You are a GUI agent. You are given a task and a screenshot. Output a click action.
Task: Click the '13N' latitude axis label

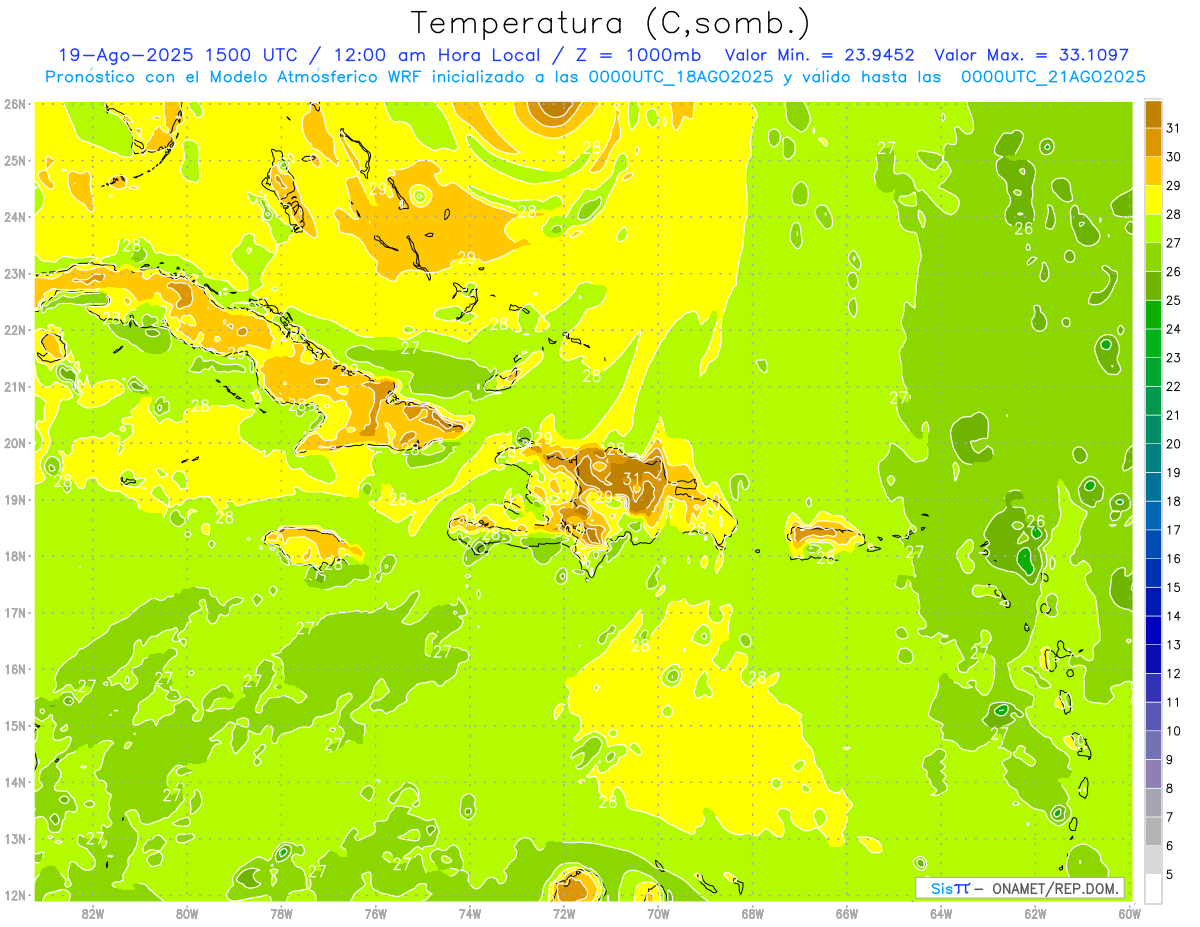pyautogui.click(x=14, y=838)
